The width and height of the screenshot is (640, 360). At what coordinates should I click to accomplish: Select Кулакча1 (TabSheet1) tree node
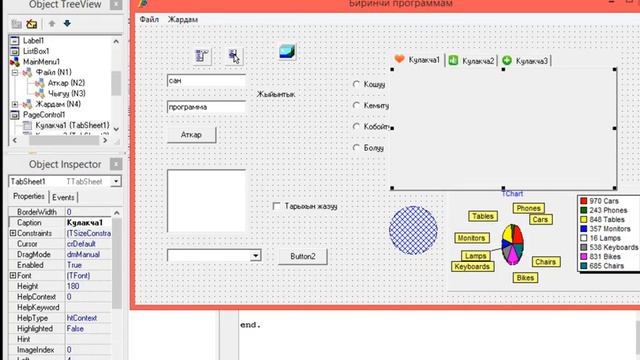[72, 125]
